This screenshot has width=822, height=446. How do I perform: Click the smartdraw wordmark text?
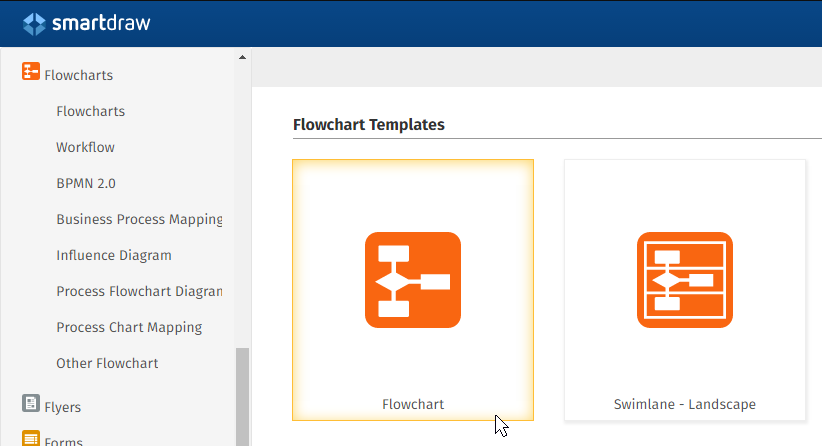101,23
